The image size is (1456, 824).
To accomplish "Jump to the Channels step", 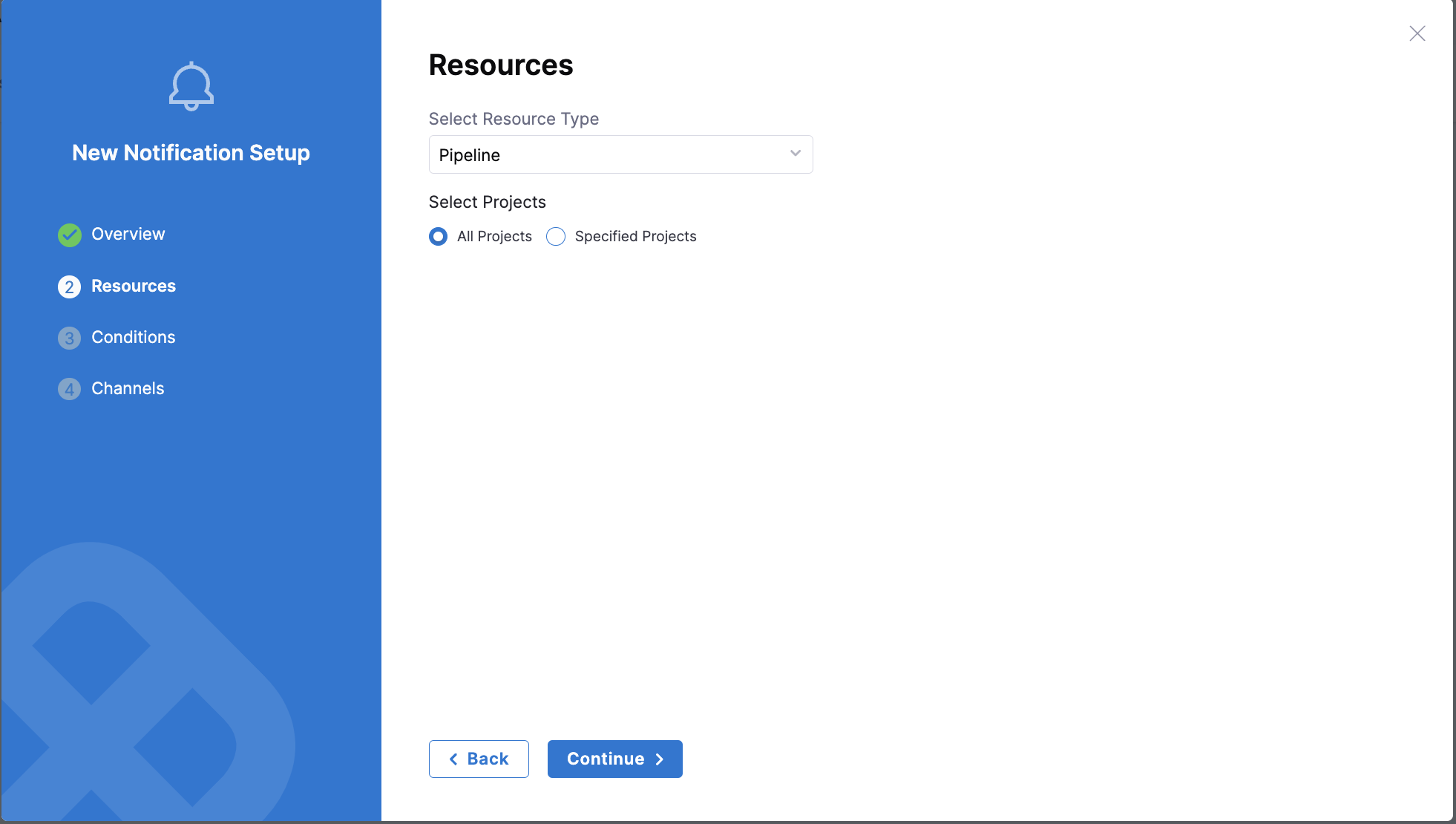I will coord(128,388).
